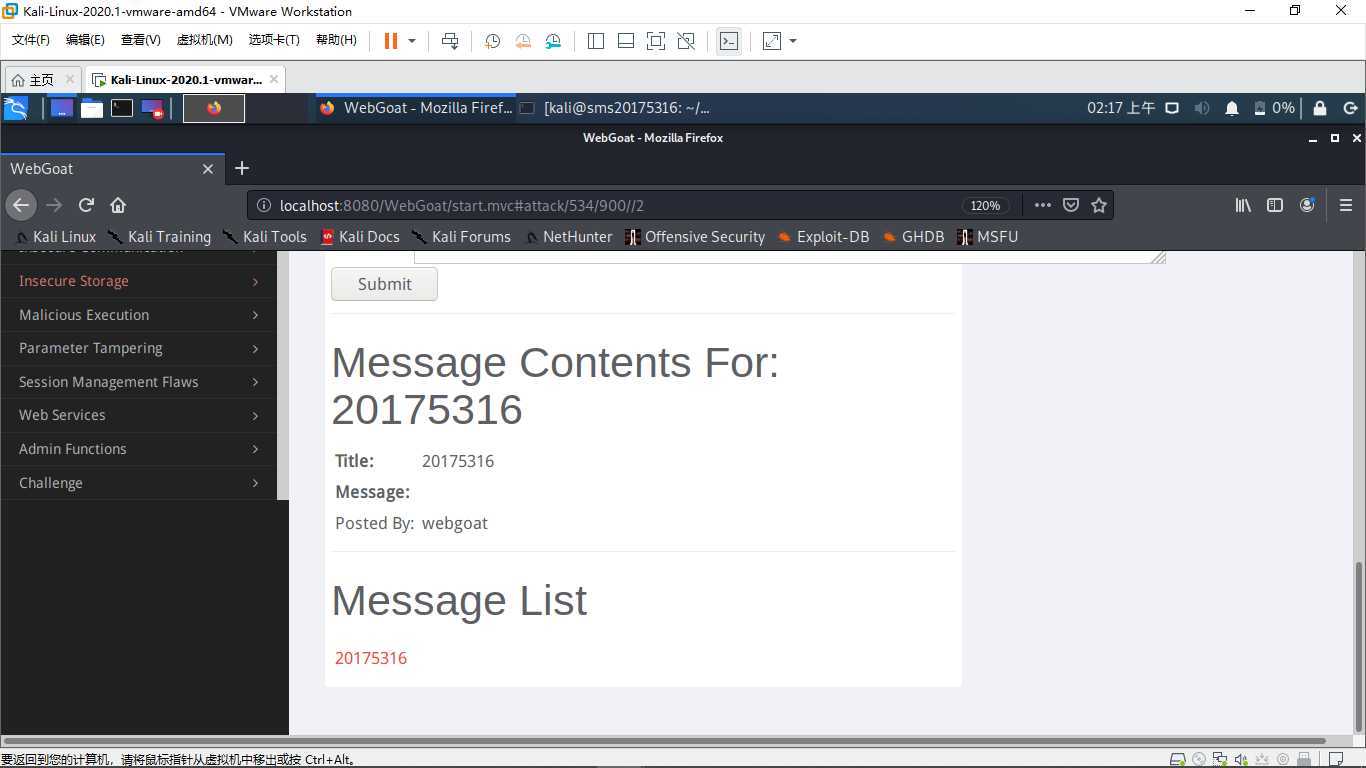1366x768 pixels.
Task: Click the Submit button
Action: coord(384,284)
